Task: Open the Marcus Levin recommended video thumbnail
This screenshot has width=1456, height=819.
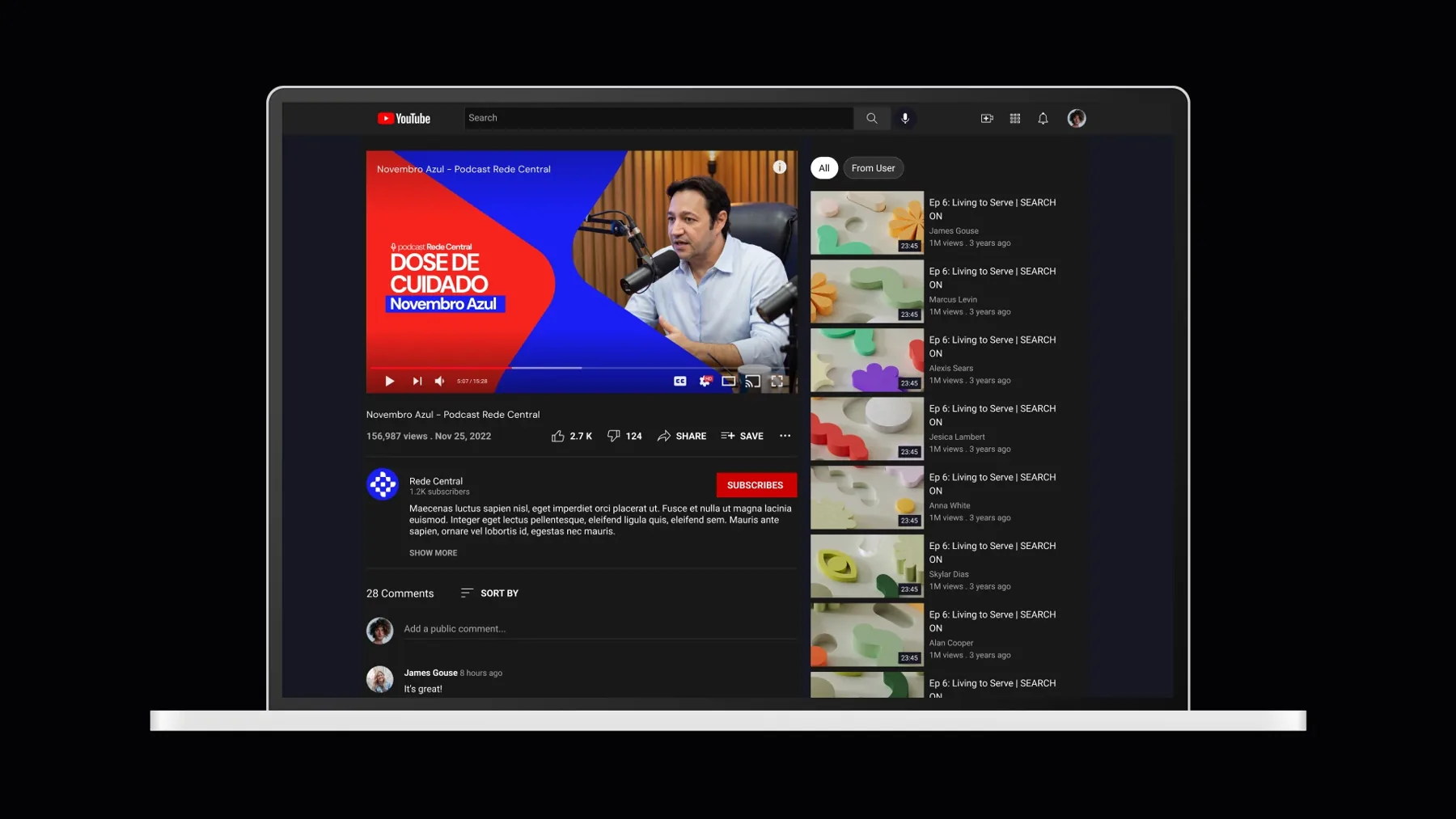Action: pos(866,291)
